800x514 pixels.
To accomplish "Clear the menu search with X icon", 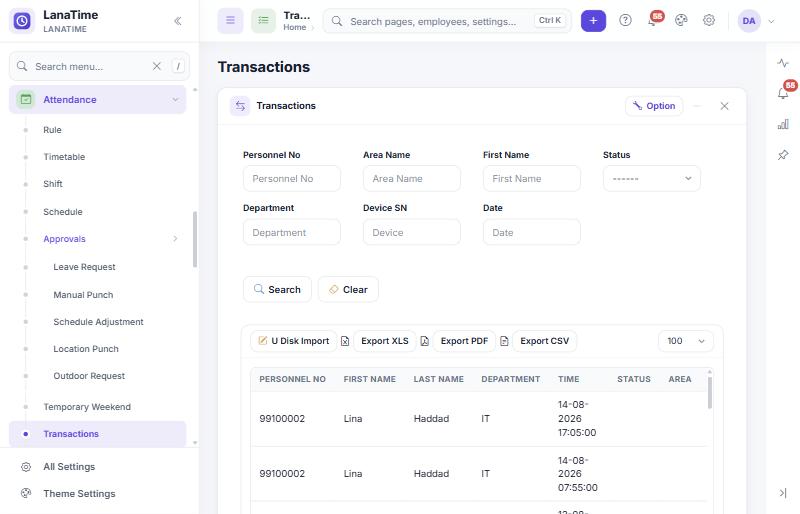I will (157, 66).
